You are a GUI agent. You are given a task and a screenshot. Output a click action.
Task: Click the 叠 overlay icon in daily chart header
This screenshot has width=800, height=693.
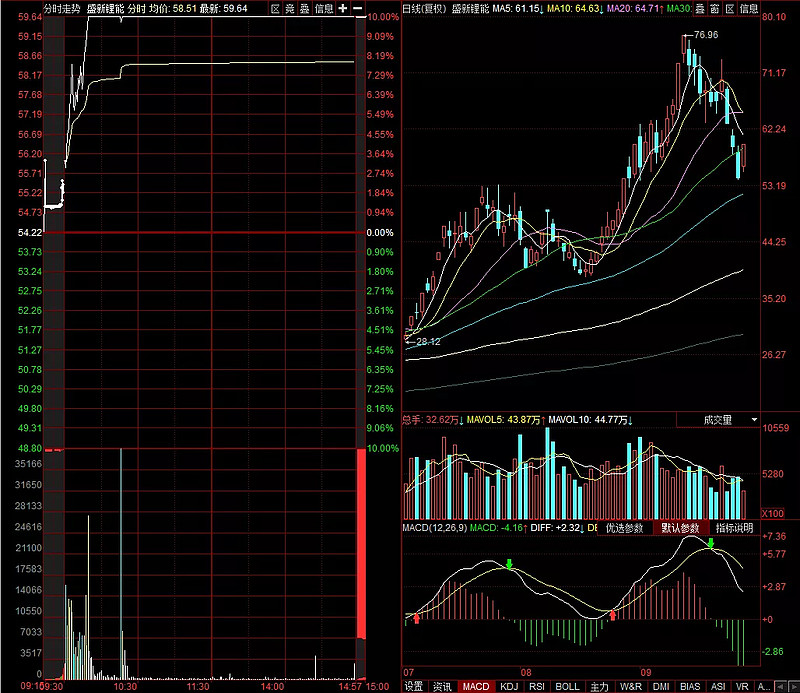pos(700,8)
